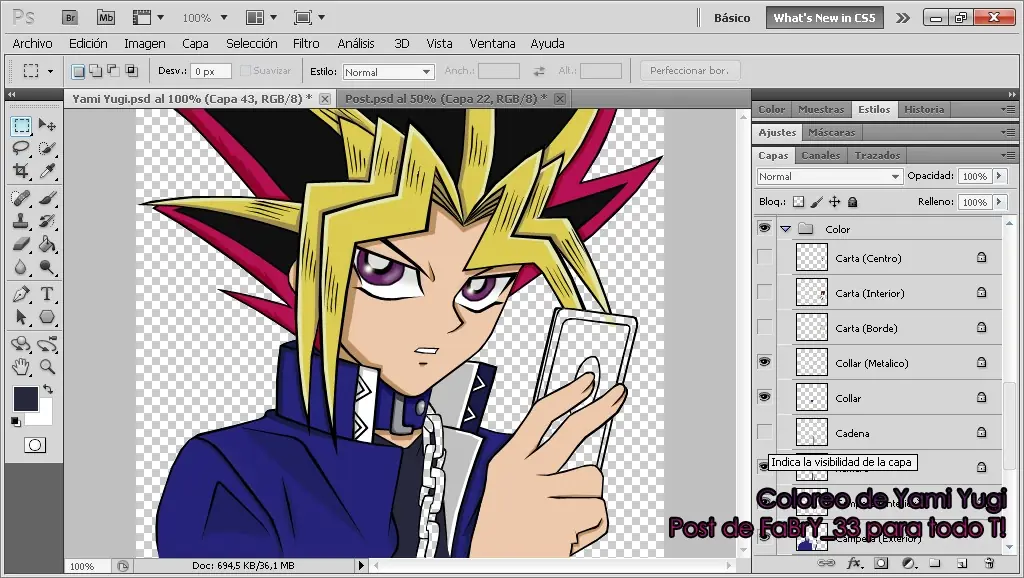
Task: Select the Crop tool
Action: click(x=20, y=169)
